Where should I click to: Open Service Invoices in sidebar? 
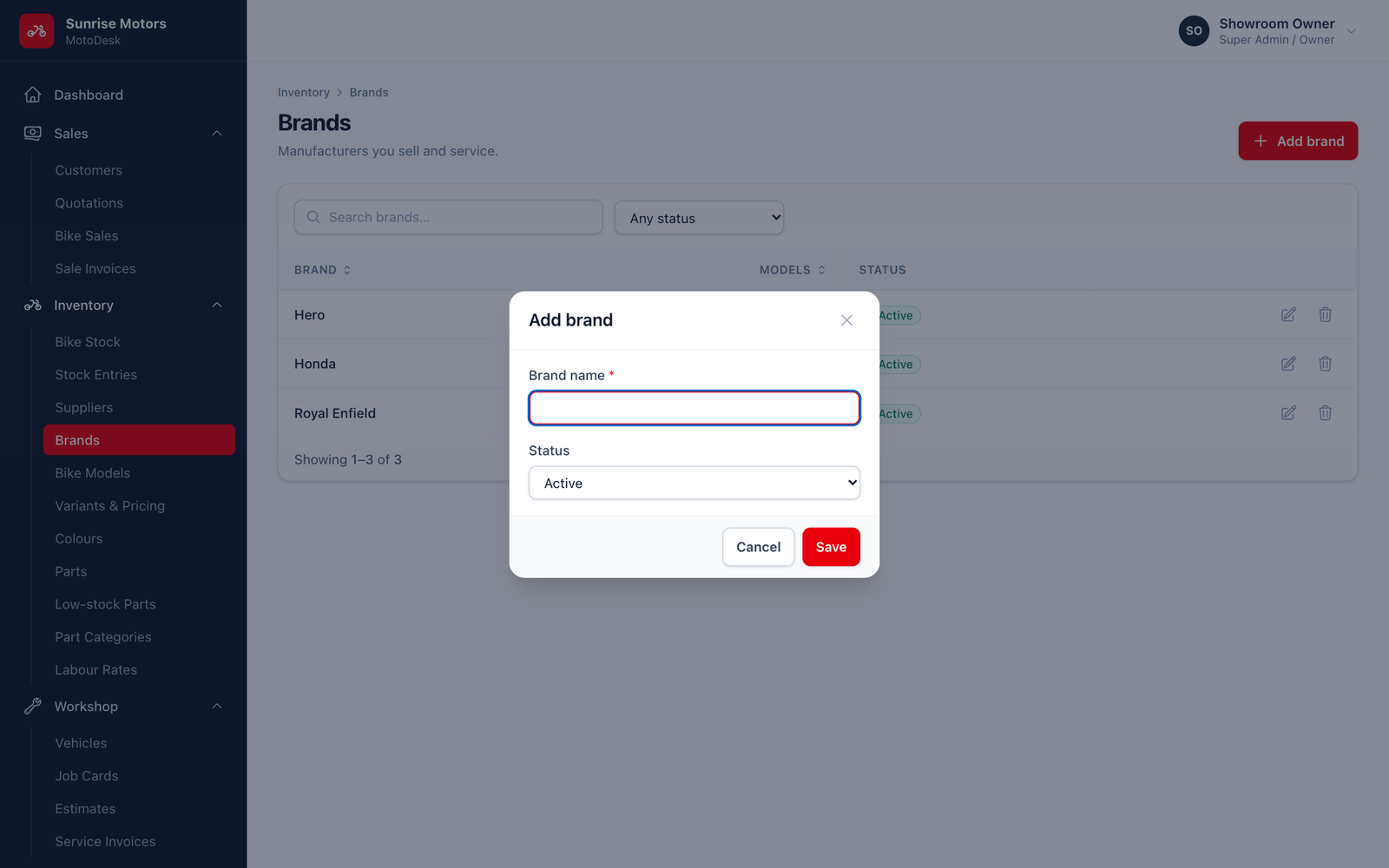[105, 841]
